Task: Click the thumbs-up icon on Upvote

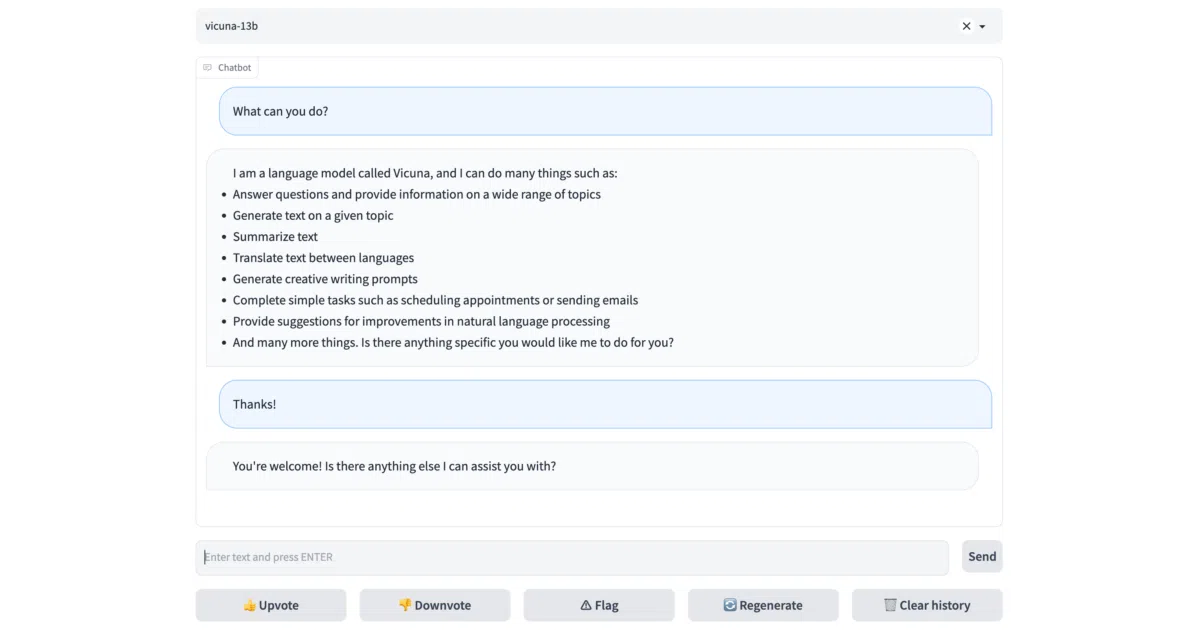Action: [250, 605]
